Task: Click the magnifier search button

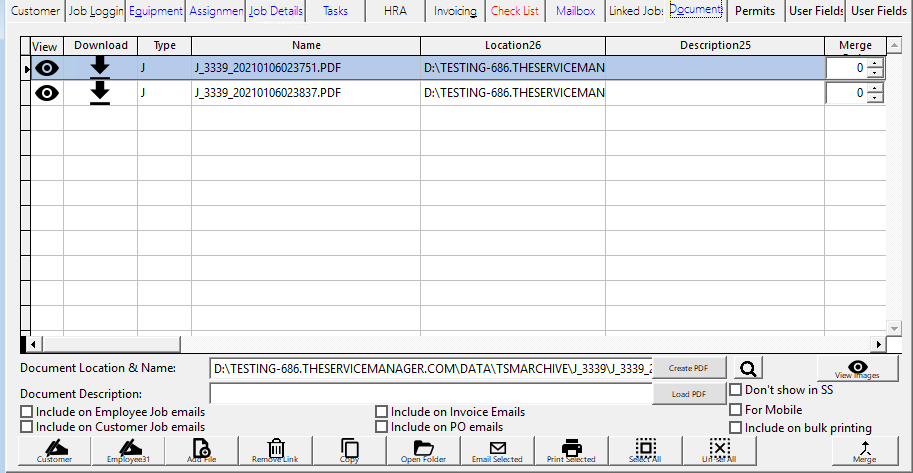Action: (748, 368)
